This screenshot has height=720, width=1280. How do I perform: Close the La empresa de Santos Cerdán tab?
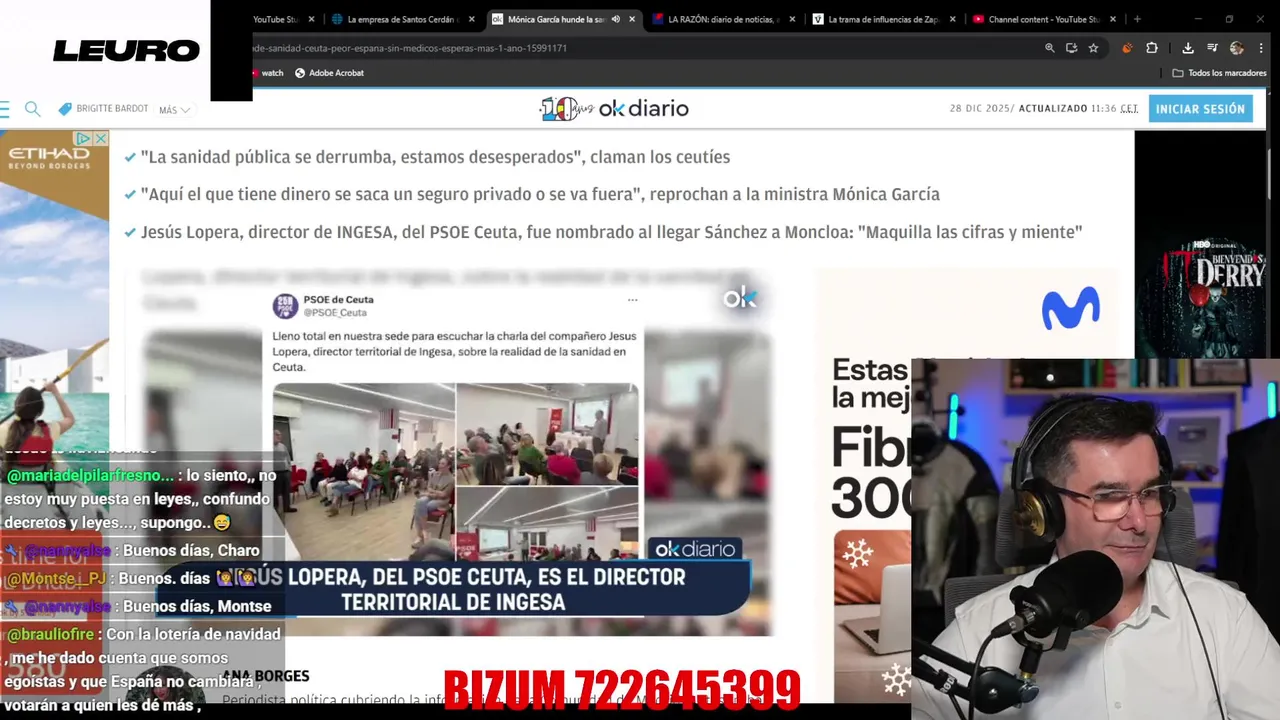click(x=473, y=19)
